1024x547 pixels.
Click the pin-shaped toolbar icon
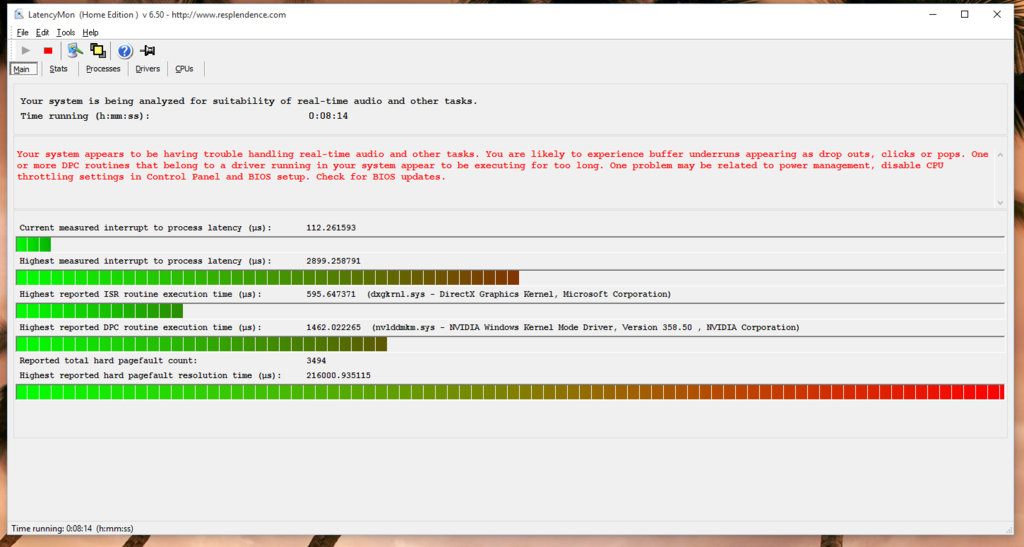tap(148, 51)
